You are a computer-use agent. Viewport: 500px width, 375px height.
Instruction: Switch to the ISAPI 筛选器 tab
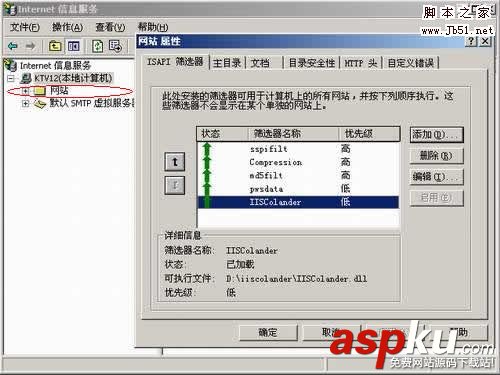pos(175,62)
